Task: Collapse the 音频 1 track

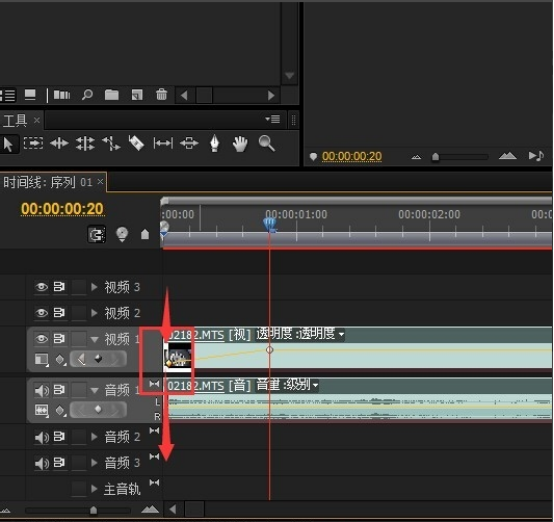Action: tap(94, 390)
